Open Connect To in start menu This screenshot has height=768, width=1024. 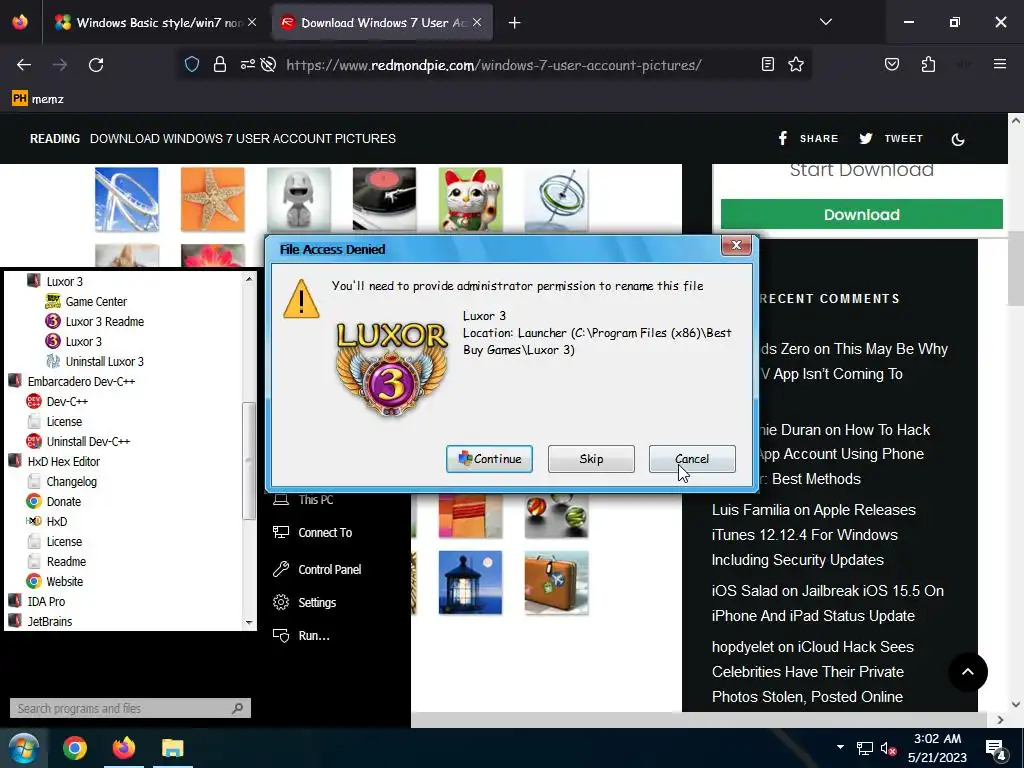tap(312, 533)
